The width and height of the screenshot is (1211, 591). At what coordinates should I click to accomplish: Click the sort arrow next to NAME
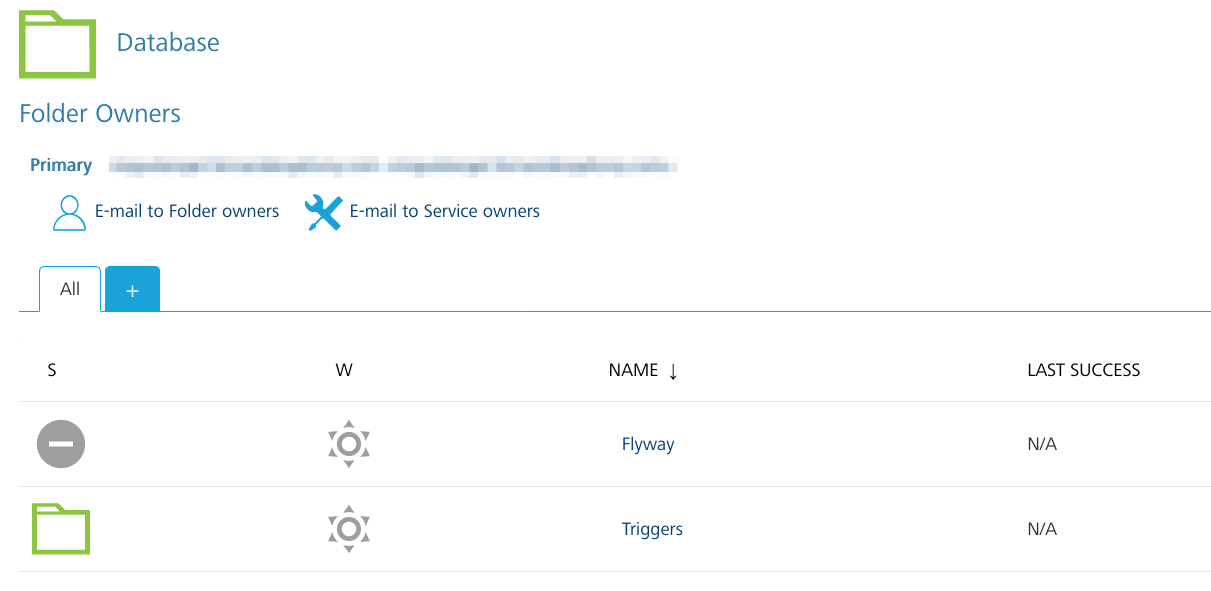click(673, 371)
